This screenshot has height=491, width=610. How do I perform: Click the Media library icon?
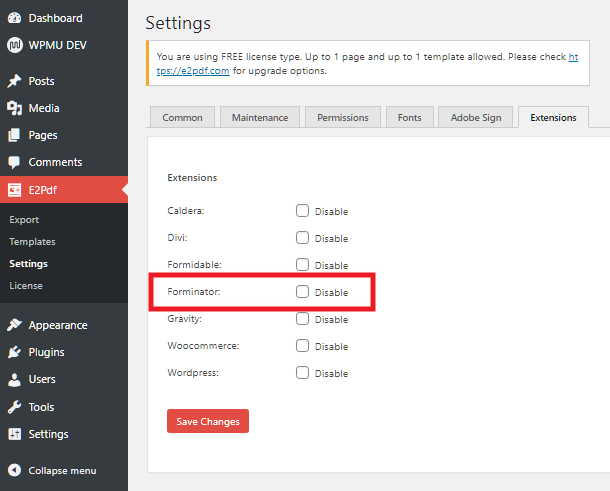click(14, 108)
